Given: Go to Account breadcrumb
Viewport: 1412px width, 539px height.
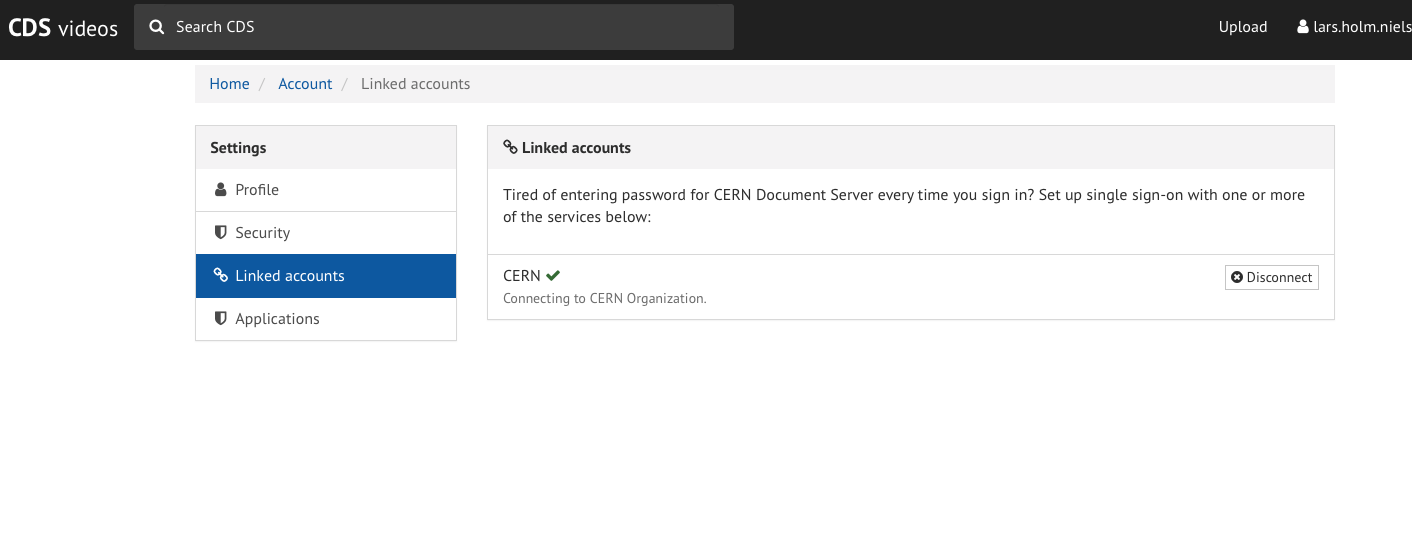Looking at the screenshot, I should (x=305, y=84).
